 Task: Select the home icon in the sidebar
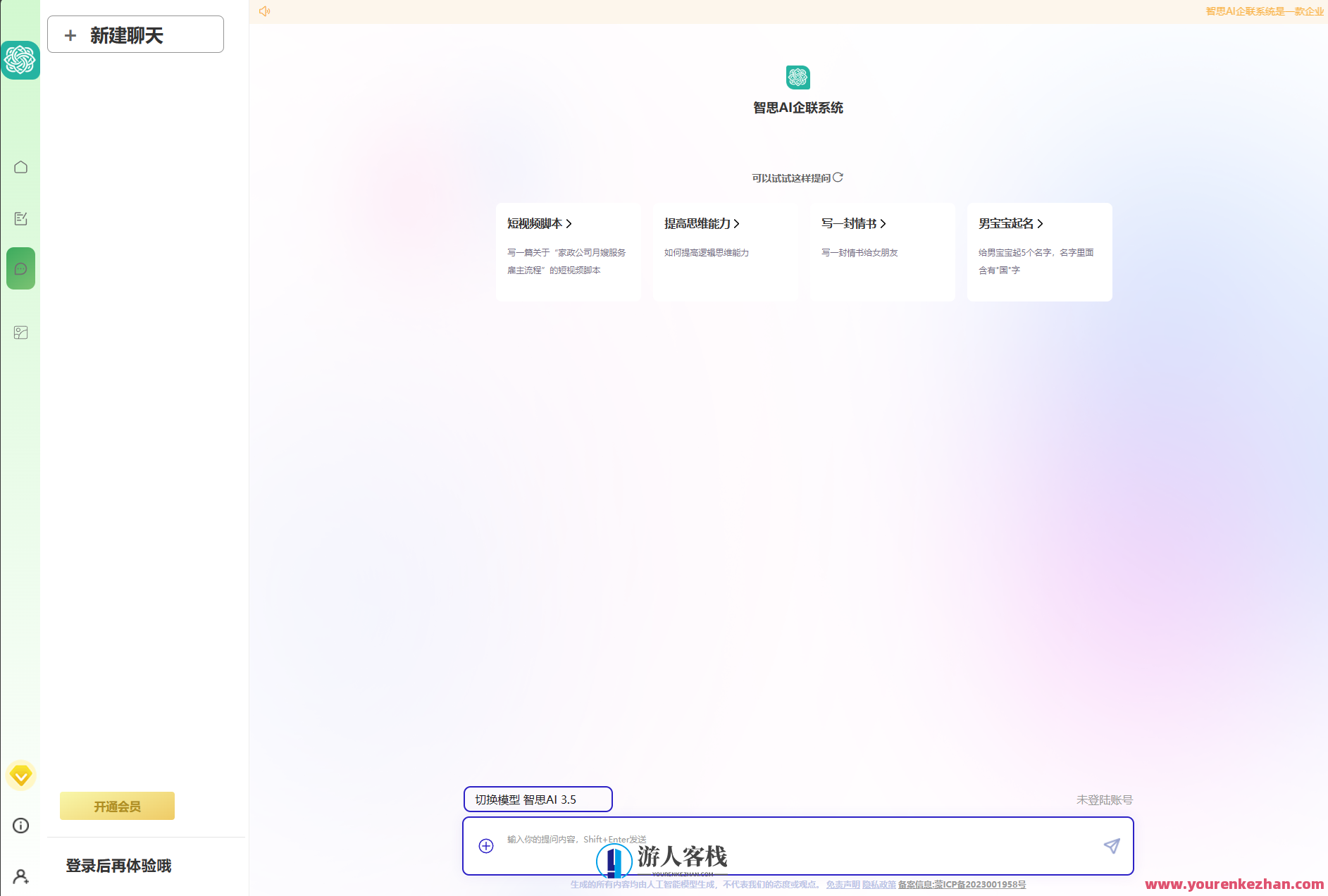pyautogui.click(x=20, y=167)
